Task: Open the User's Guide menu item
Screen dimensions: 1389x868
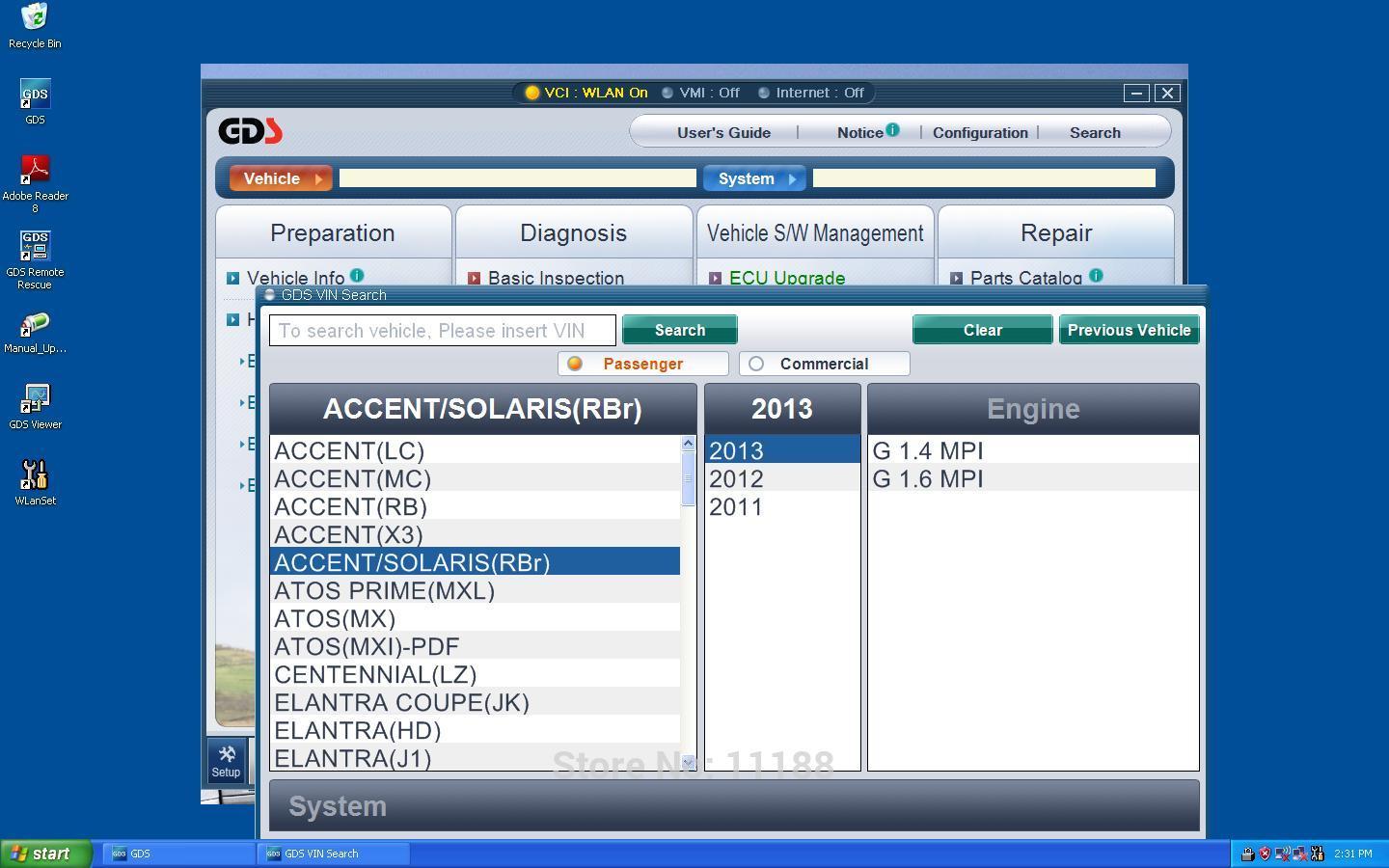Action: coord(723,132)
